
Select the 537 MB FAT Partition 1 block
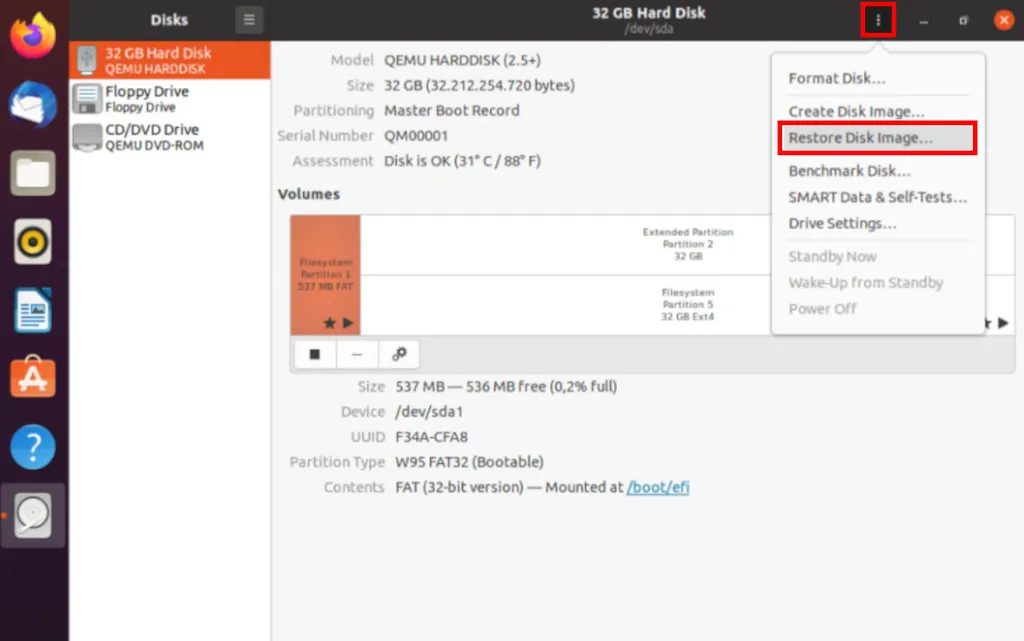pyautogui.click(x=325, y=275)
